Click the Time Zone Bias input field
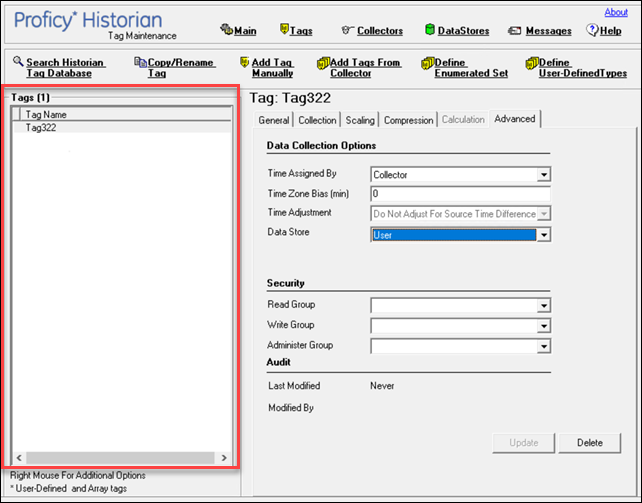The image size is (642, 503). (x=461, y=194)
